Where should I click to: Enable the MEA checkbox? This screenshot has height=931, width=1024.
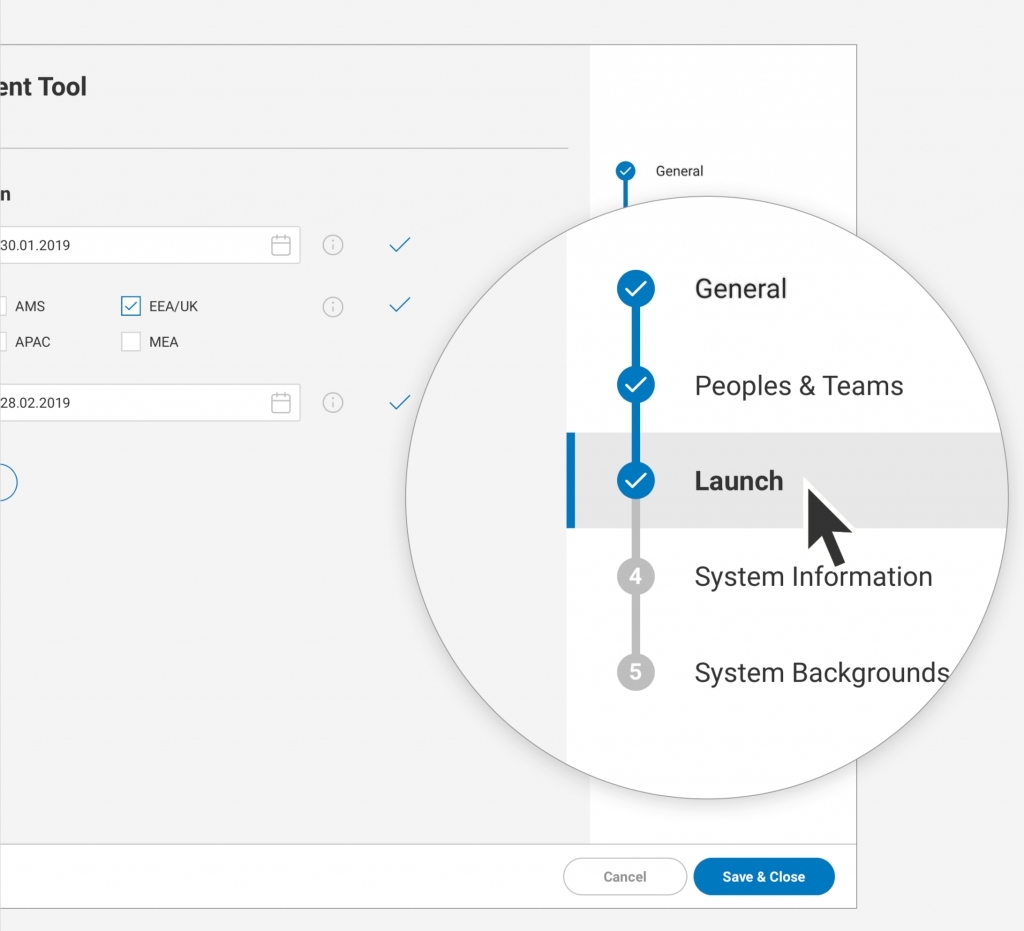tap(130, 342)
